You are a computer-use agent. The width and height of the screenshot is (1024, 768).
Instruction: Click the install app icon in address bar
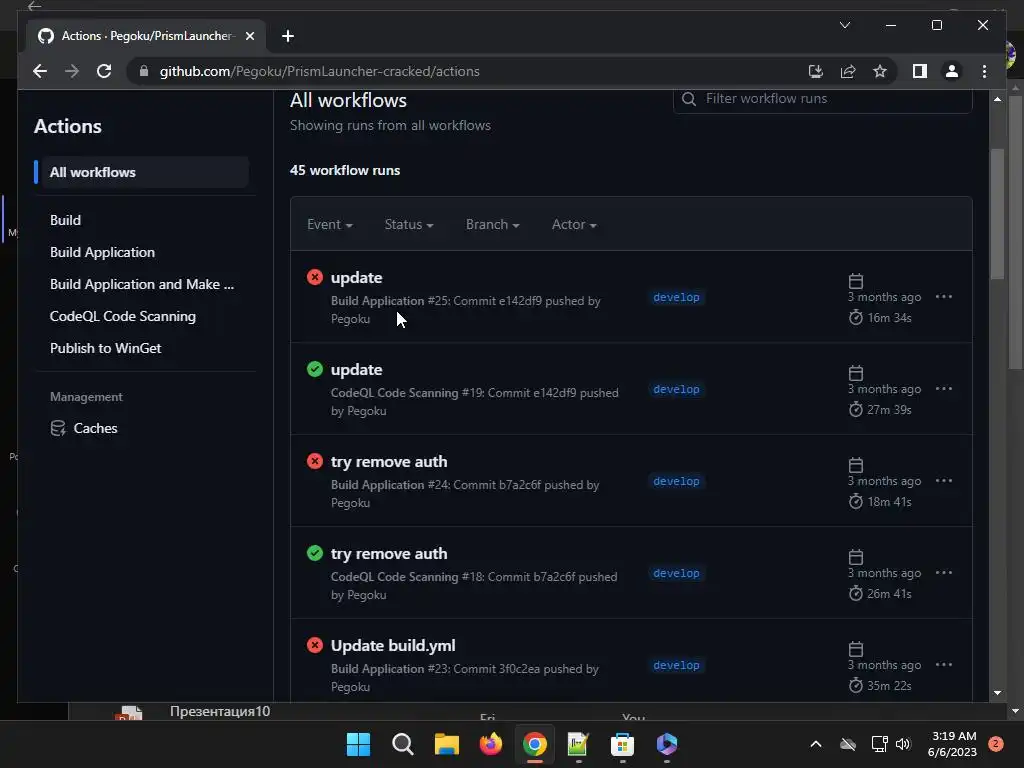click(x=816, y=71)
